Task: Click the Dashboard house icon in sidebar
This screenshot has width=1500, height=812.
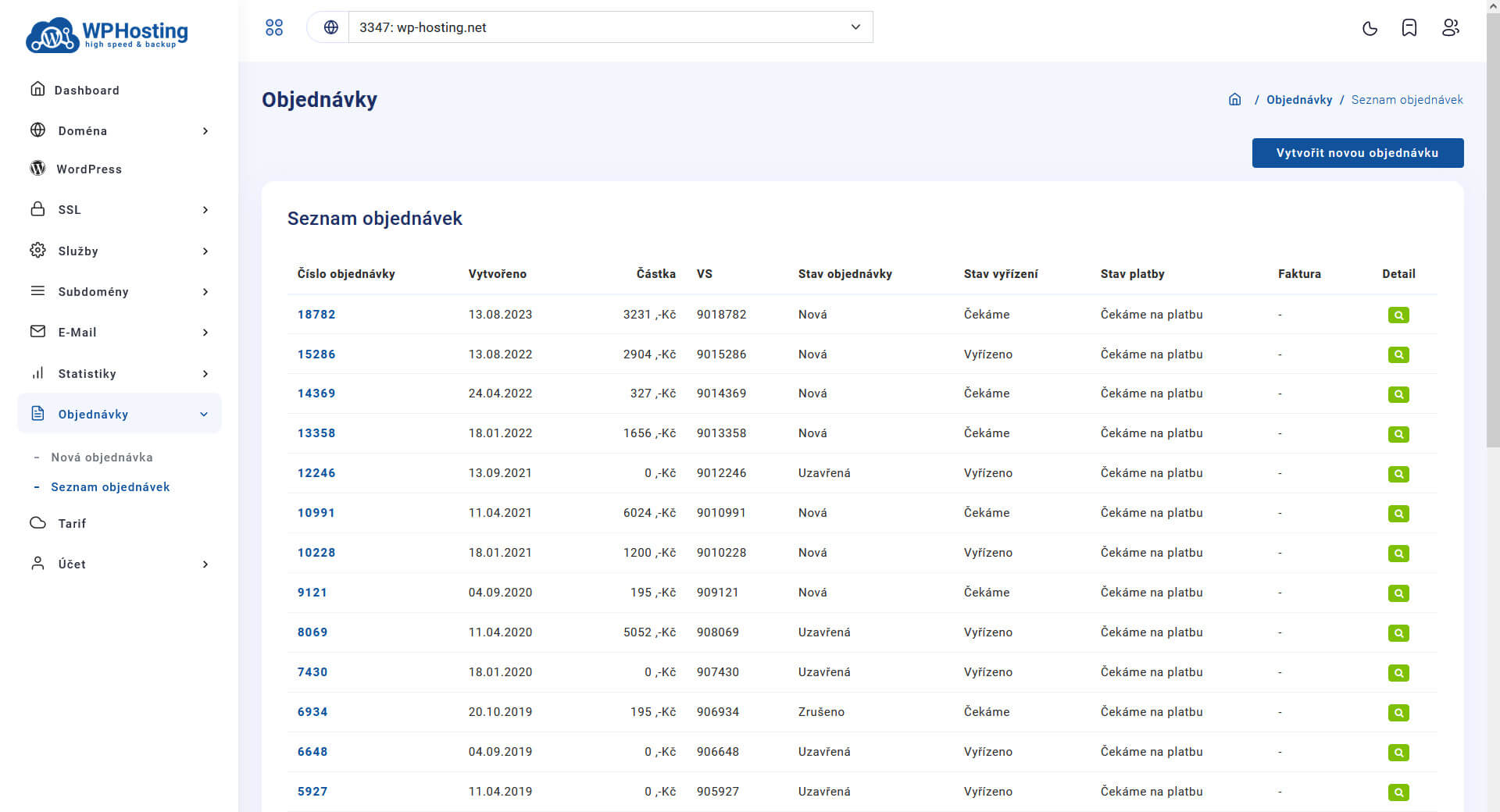Action: pyautogui.click(x=37, y=89)
